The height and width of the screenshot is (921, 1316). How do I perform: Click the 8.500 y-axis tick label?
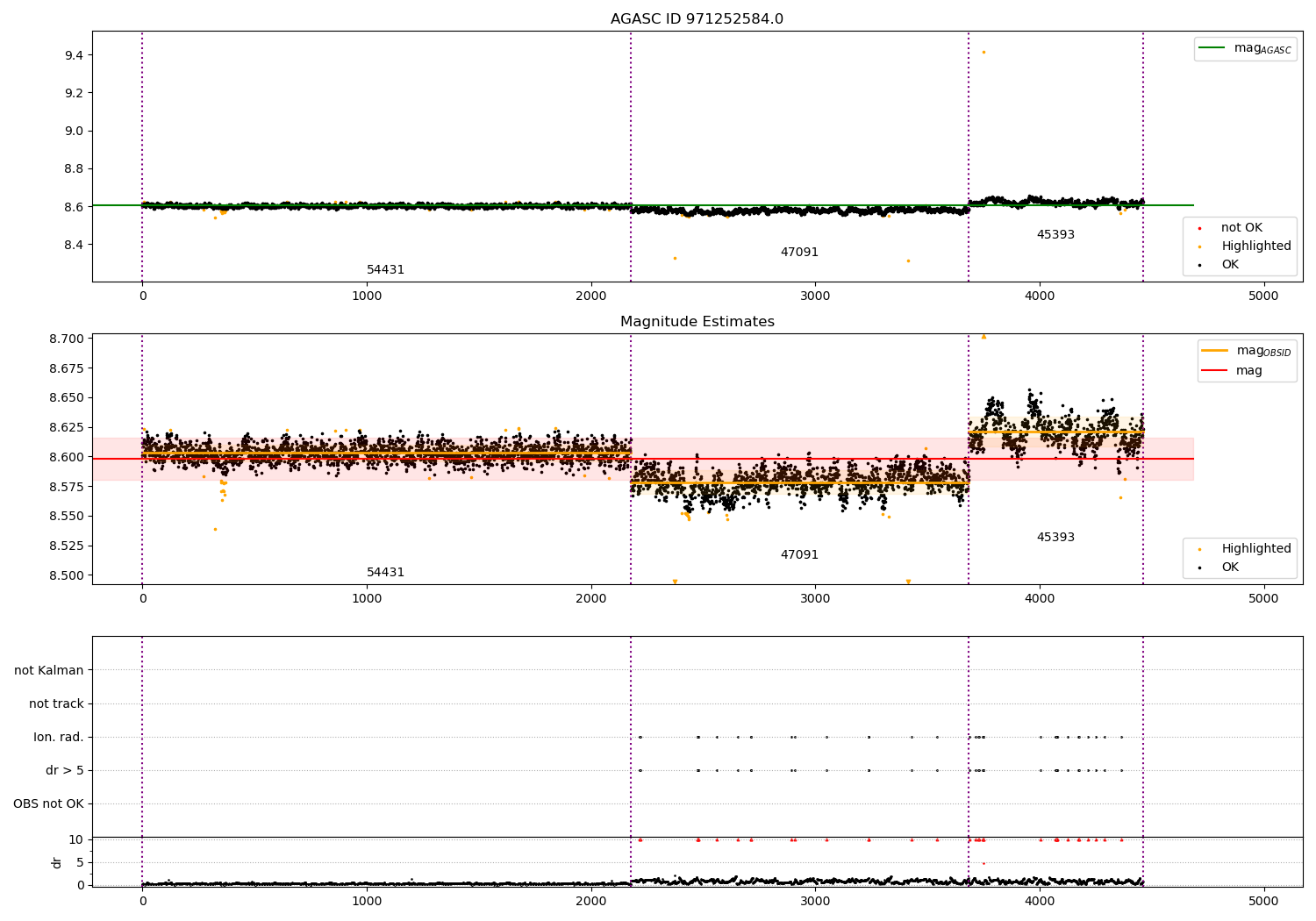(68, 575)
